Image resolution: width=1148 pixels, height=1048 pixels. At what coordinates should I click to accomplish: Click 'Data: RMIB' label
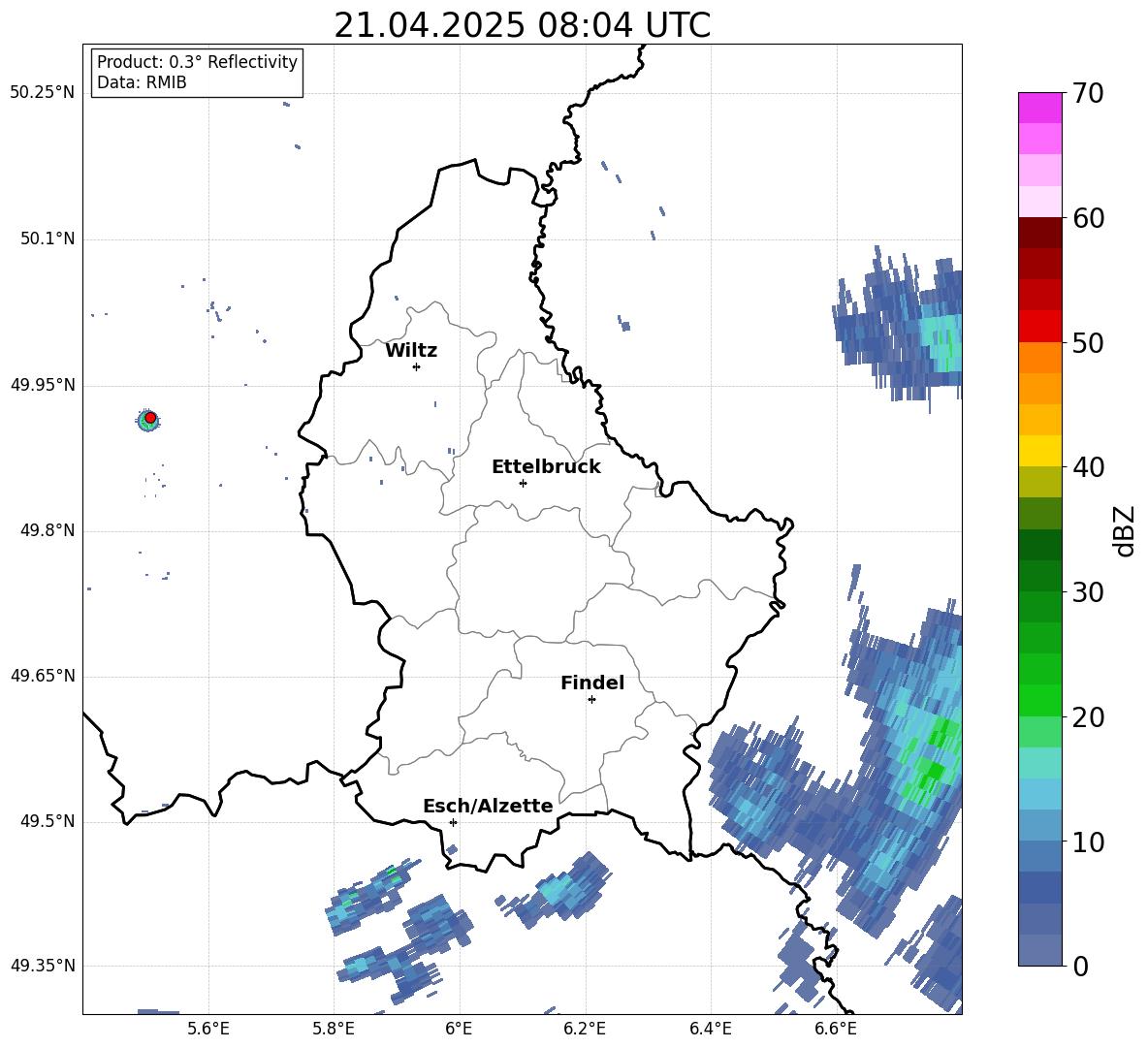[x=142, y=82]
